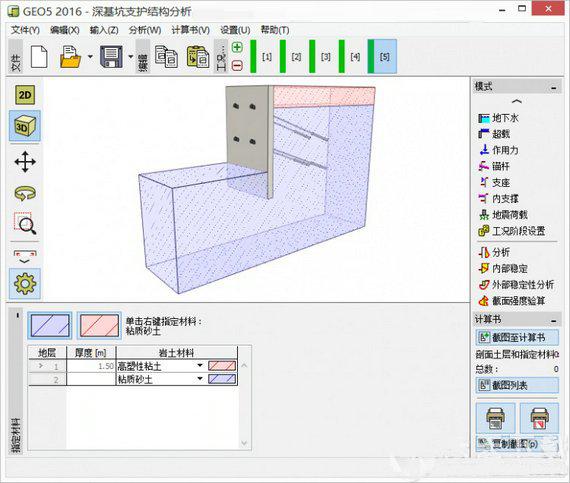
Task: Save with the floppy disk icon
Action: [x=111, y=57]
